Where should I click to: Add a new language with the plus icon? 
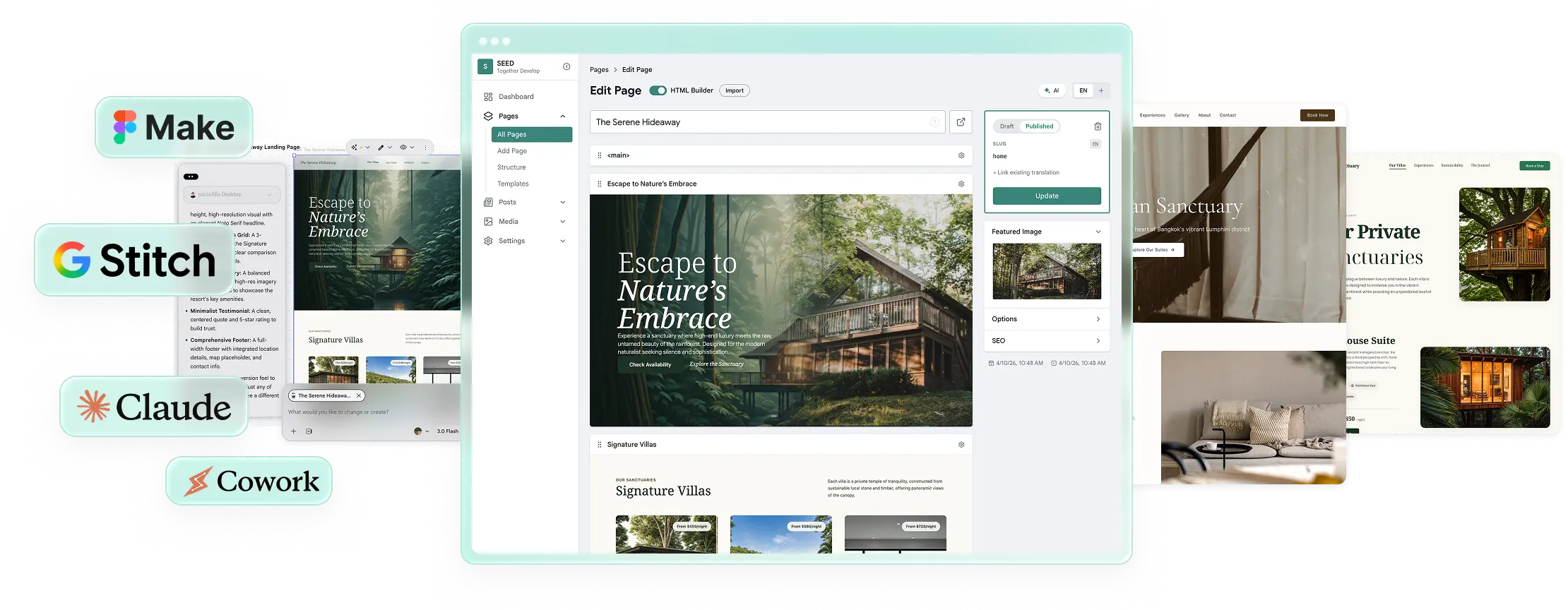[x=1101, y=90]
